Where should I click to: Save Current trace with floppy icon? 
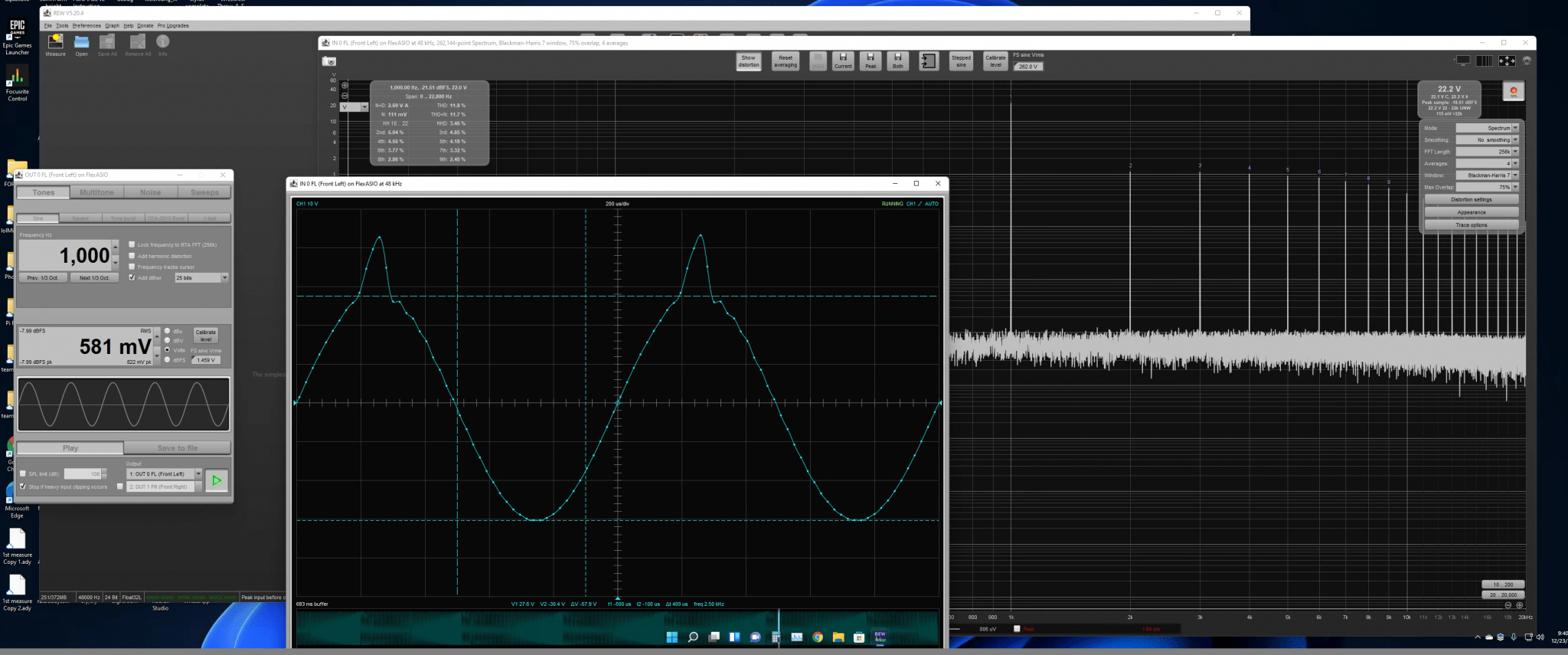(843, 61)
